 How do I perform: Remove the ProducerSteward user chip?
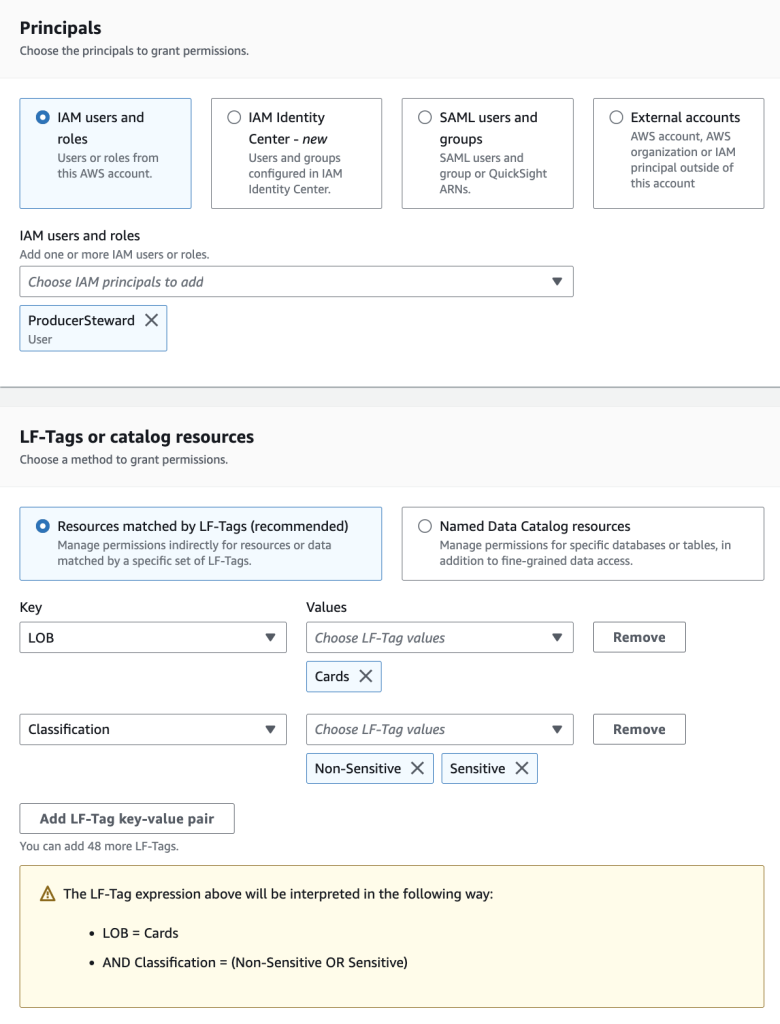[x=152, y=320]
